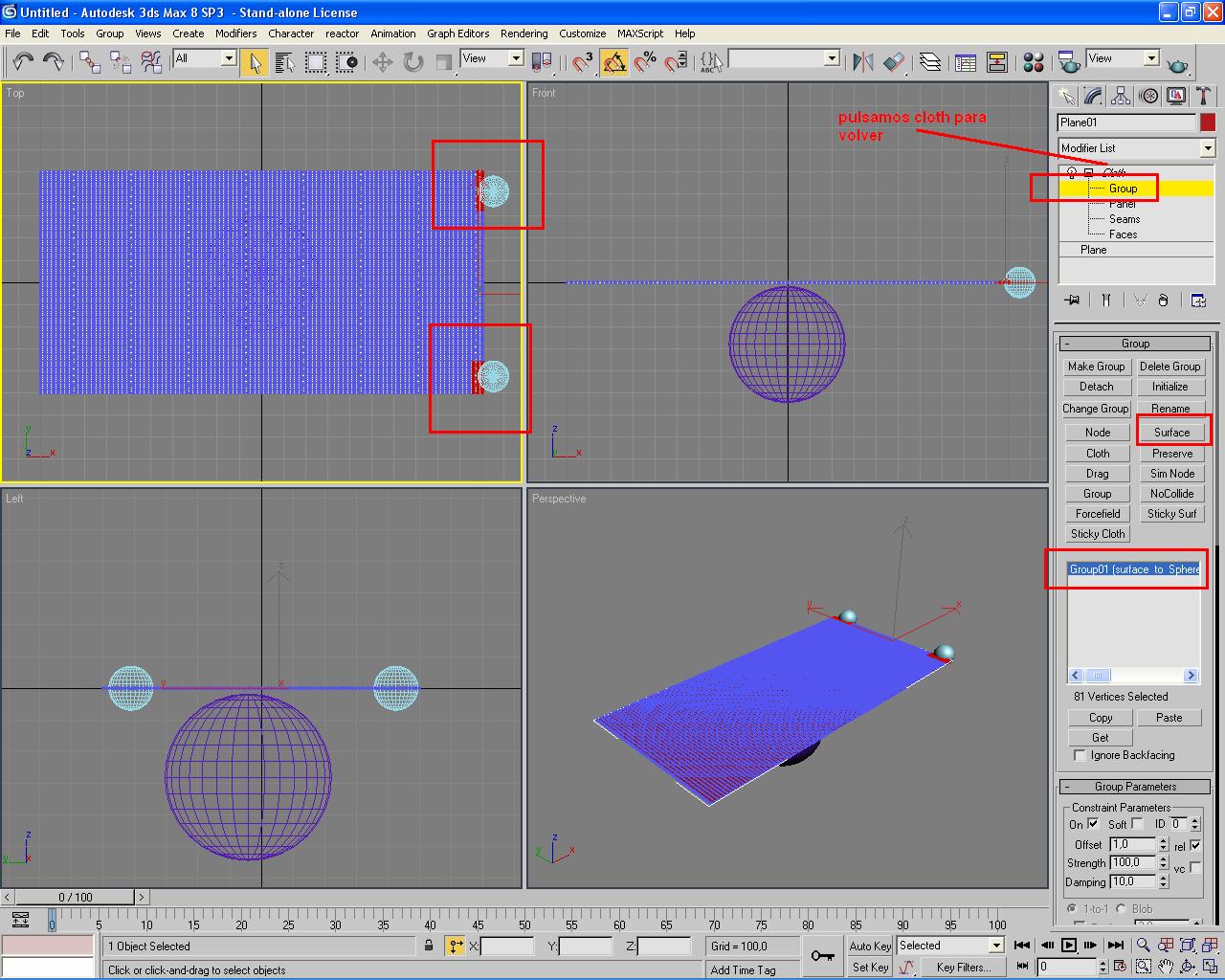The image size is (1225, 980).
Task: Click the Configure Modifier Sets icon
Action: tap(1198, 301)
